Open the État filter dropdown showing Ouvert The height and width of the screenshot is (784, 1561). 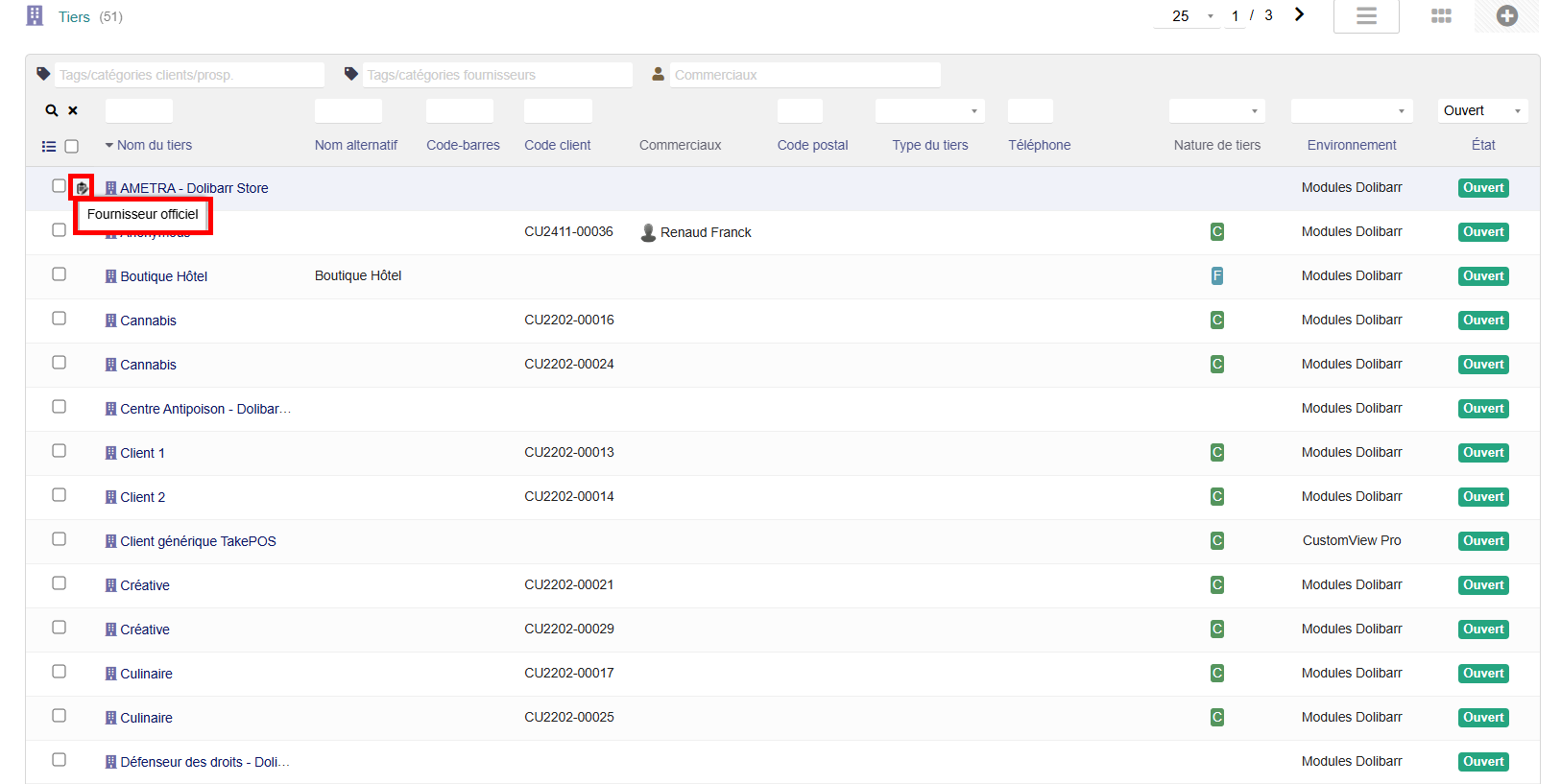[x=1481, y=111]
